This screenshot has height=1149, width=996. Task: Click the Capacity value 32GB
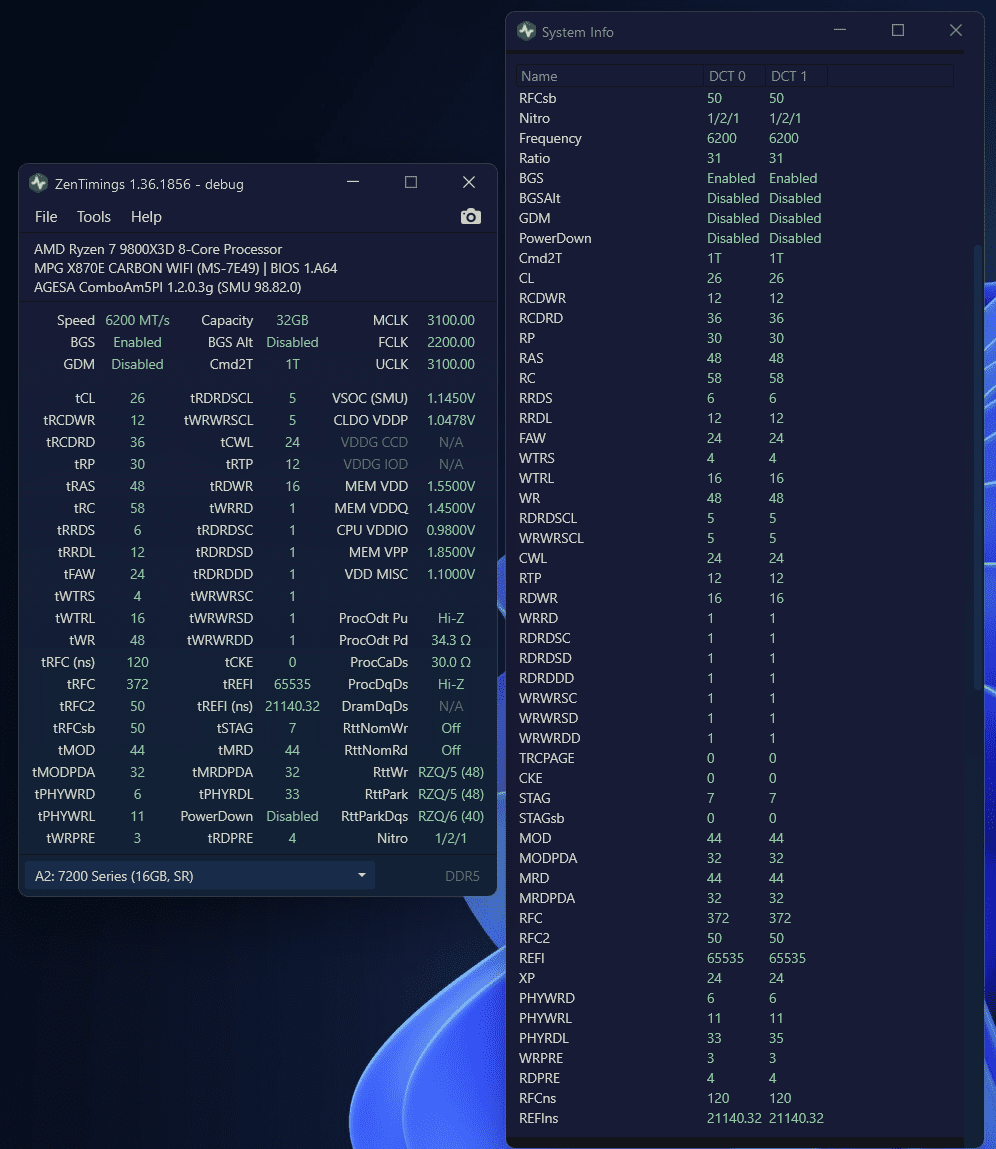(x=292, y=320)
